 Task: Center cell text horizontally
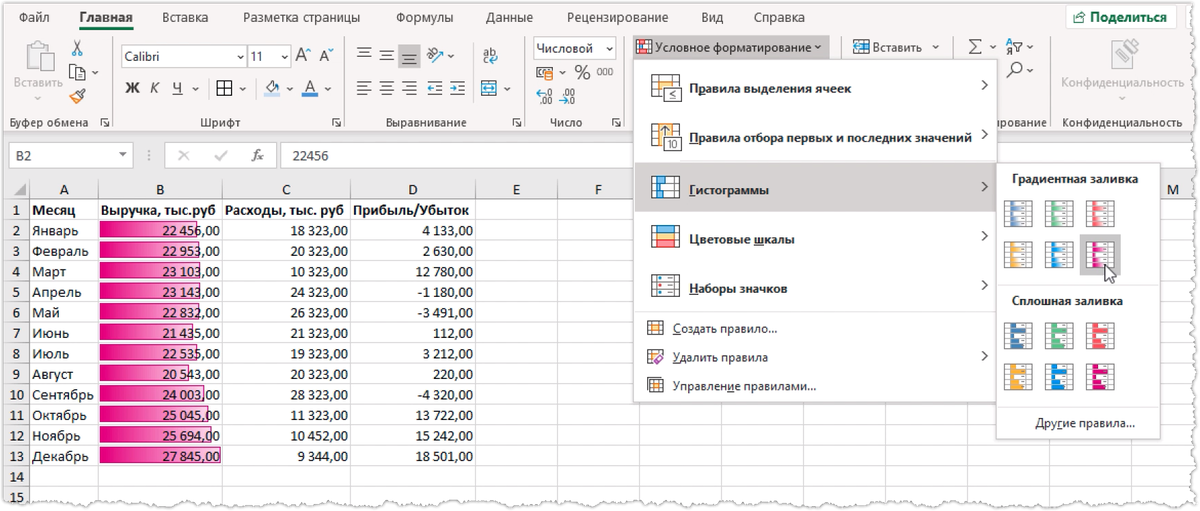point(387,88)
